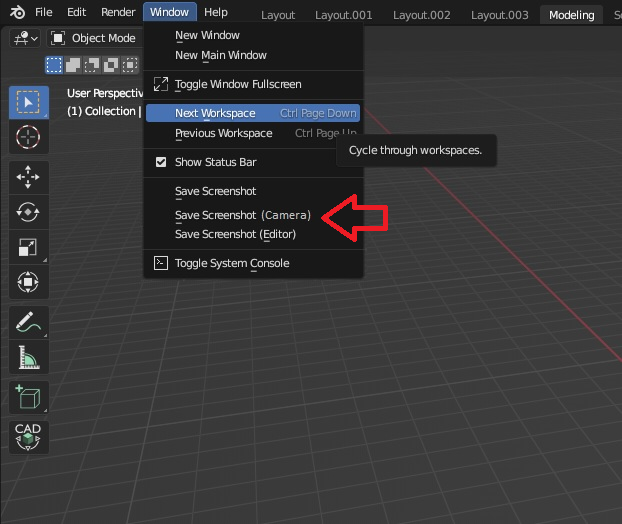Open the Render menu

click(118, 13)
